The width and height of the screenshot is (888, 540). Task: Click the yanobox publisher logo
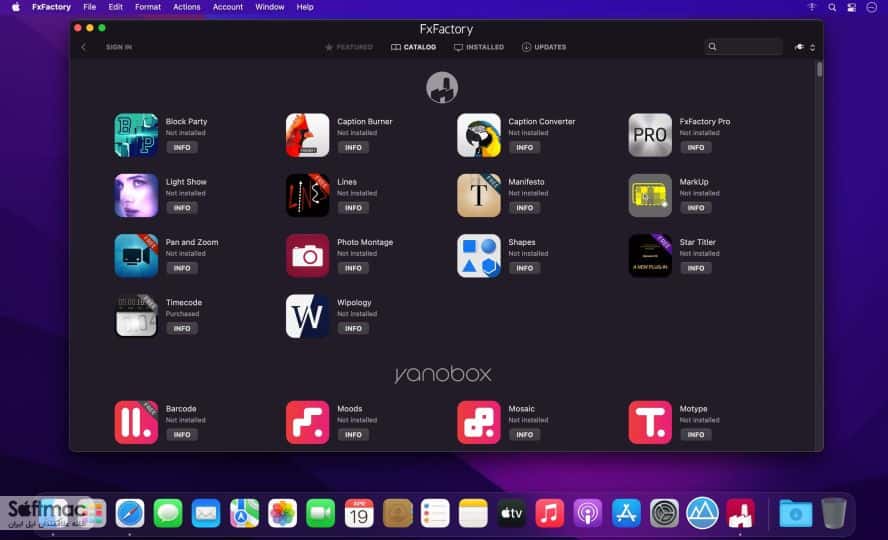click(443, 374)
